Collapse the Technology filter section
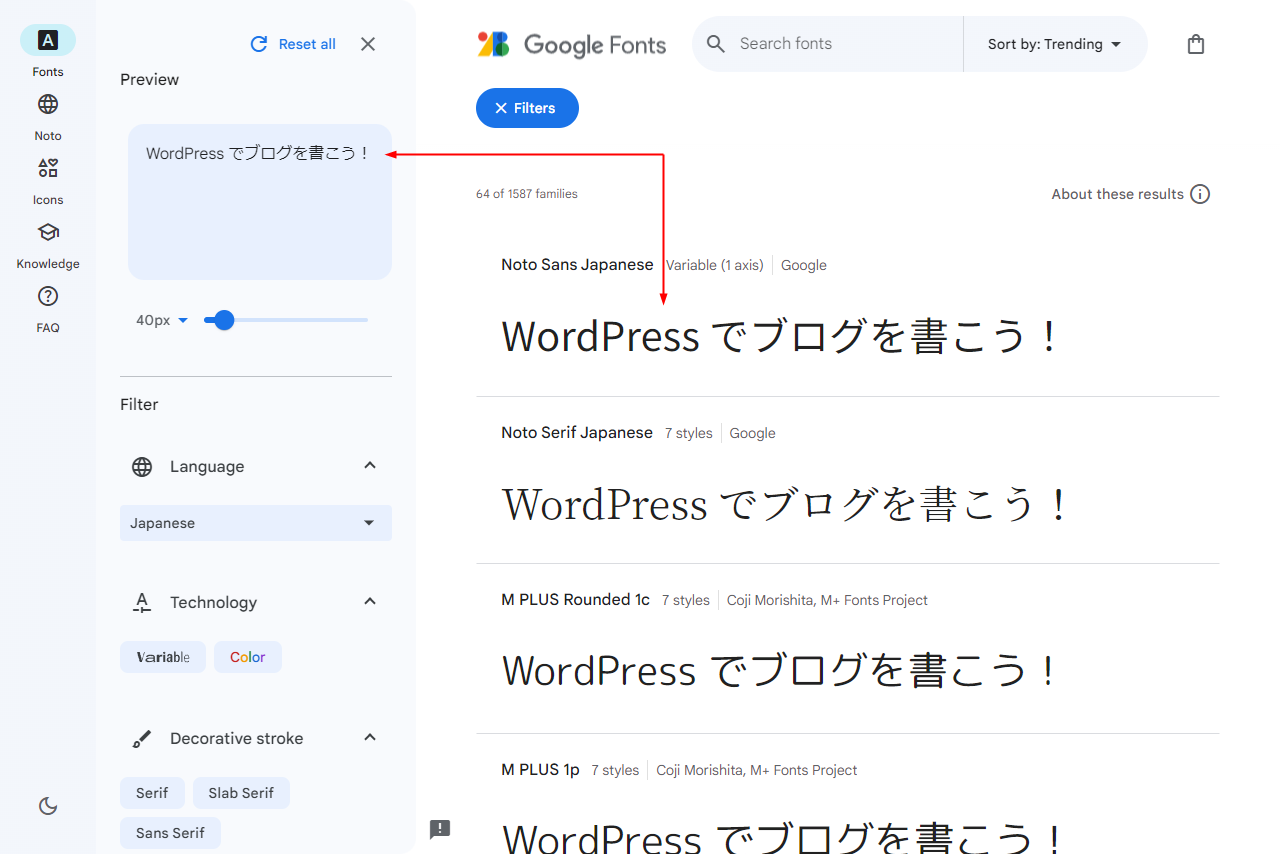Screen dimensions: 1280x854 [370, 602]
